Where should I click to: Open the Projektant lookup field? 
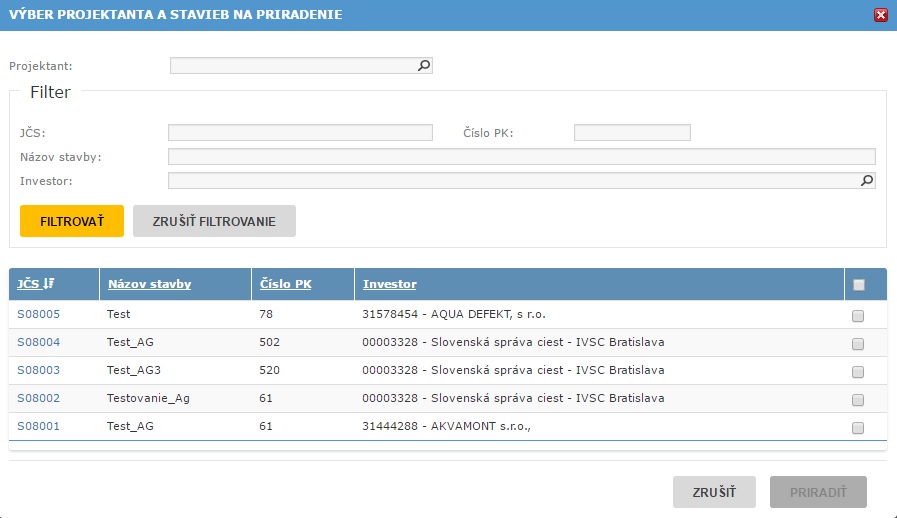pos(293,66)
